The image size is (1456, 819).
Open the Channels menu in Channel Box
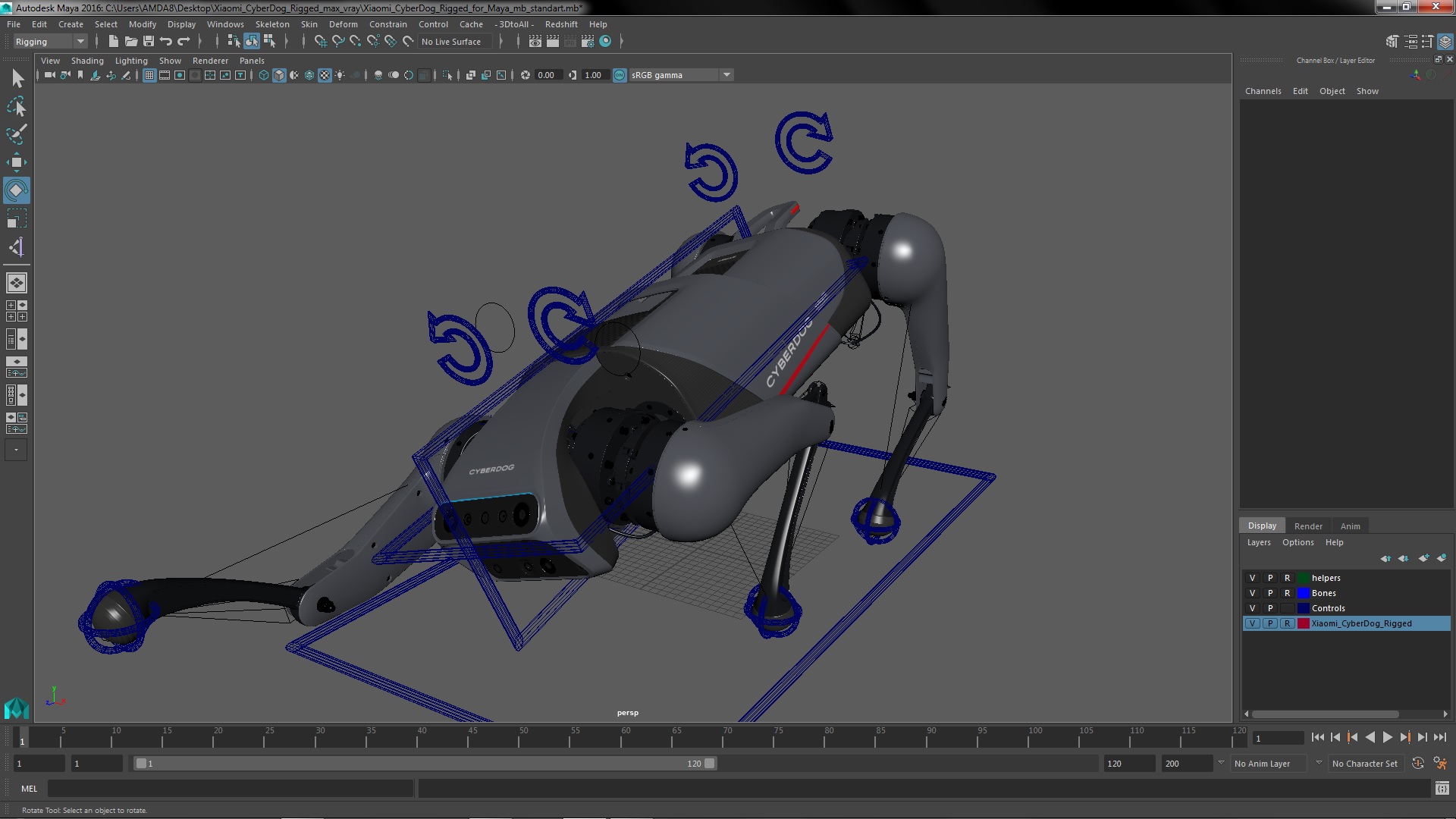1263,91
